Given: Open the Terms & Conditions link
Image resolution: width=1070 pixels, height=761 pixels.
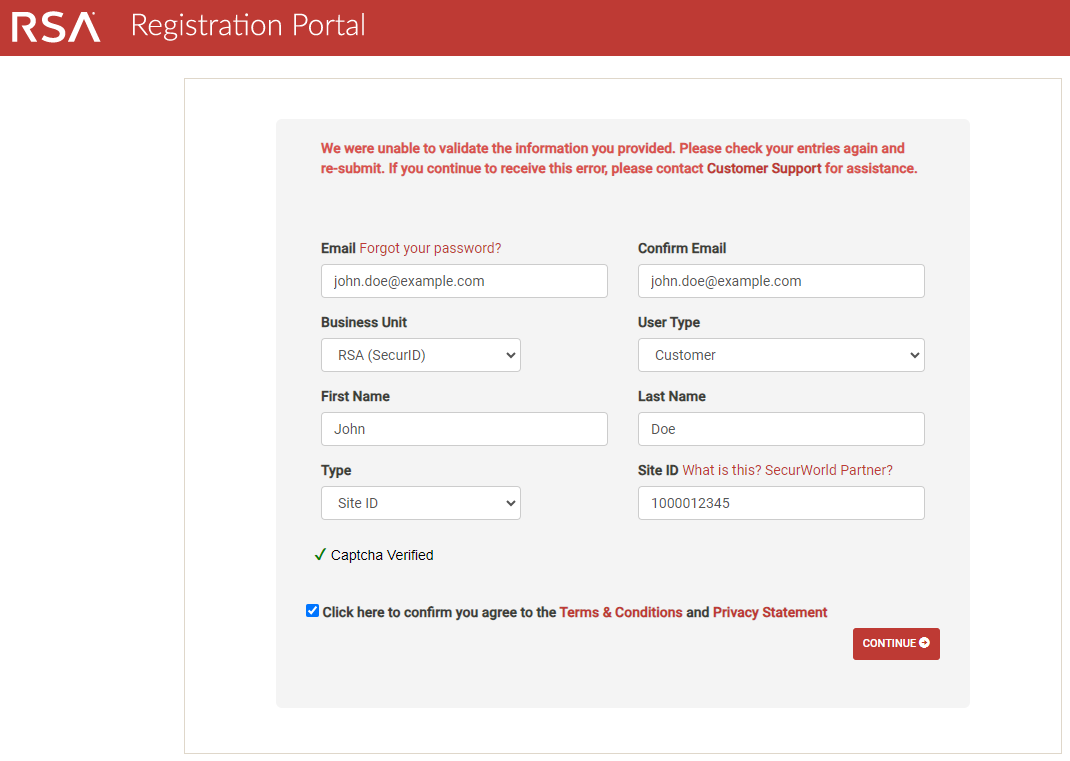Looking at the screenshot, I should [x=620, y=612].
